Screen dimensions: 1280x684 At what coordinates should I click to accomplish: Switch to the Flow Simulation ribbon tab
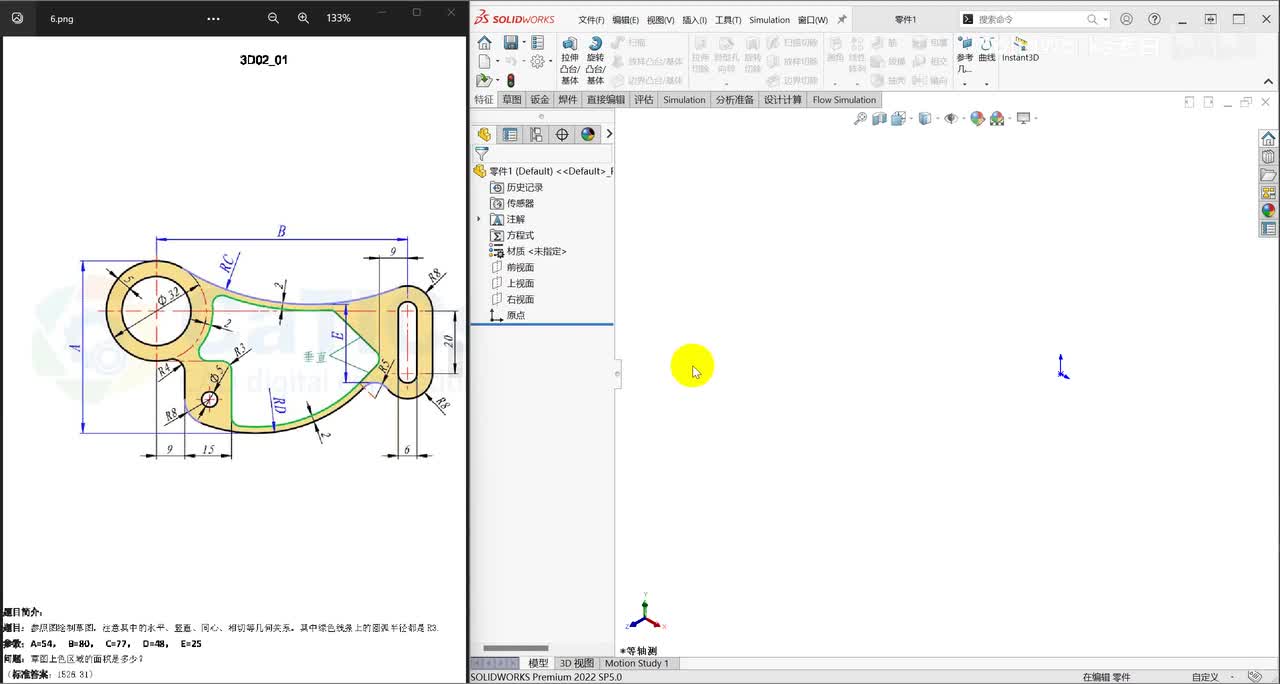tap(844, 100)
